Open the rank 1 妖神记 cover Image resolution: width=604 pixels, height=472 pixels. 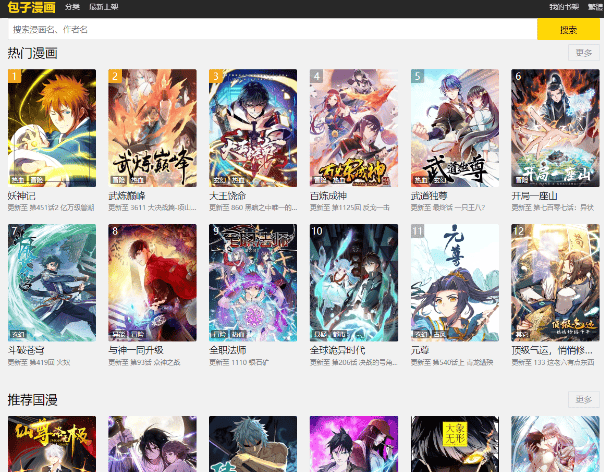(52, 128)
